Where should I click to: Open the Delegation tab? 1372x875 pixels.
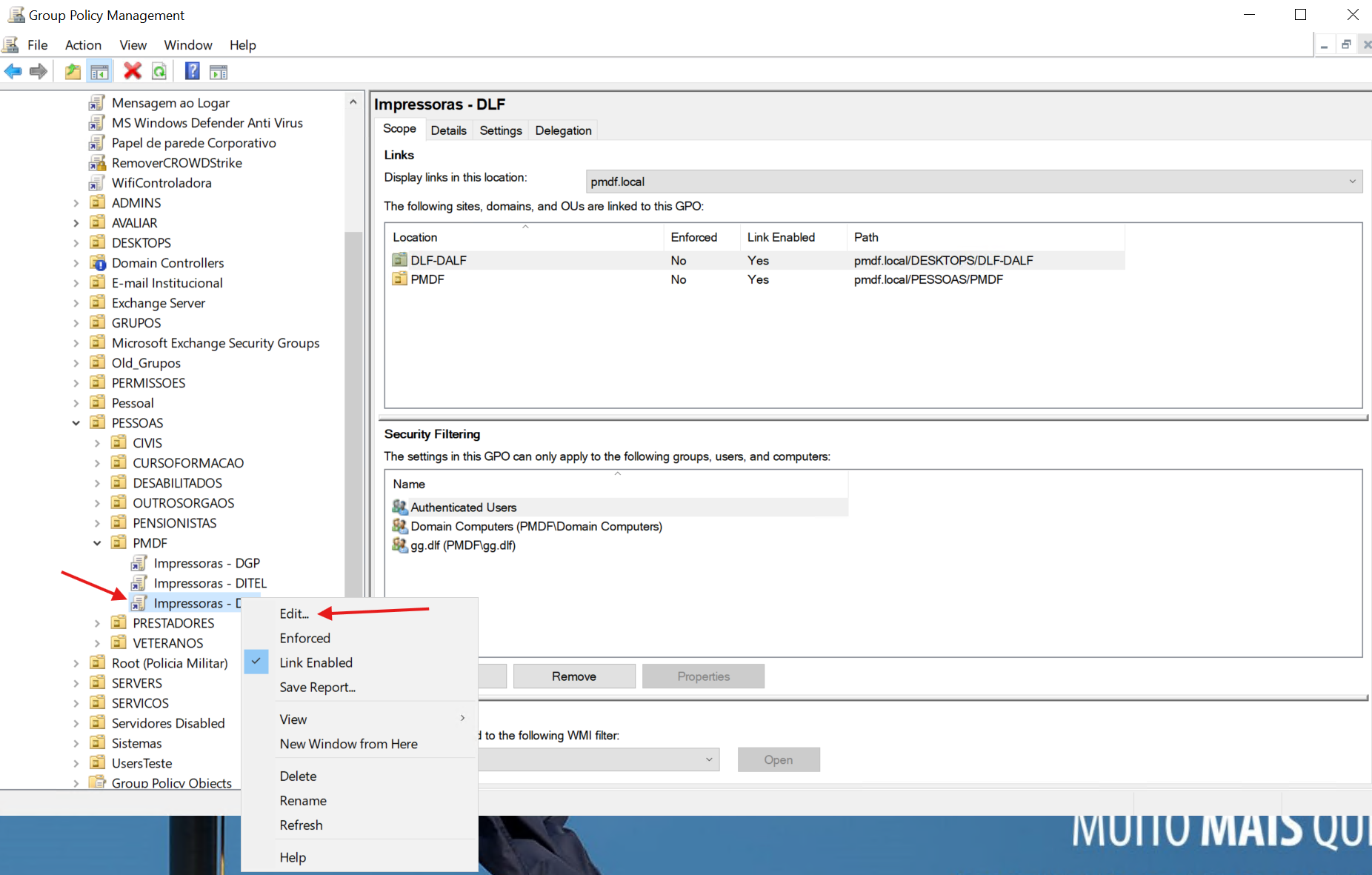pyautogui.click(x=563, y=130)
